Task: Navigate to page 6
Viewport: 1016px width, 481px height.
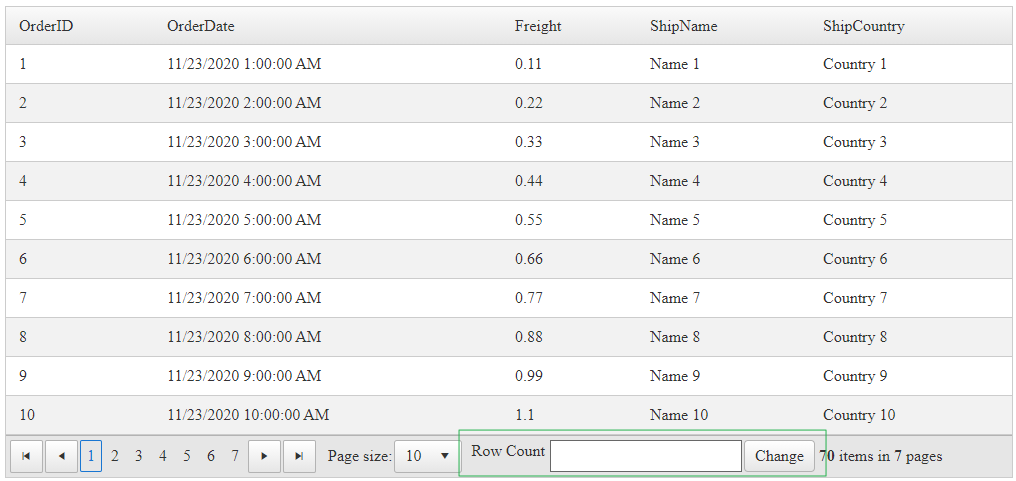Action: click(x=211, y=456)
